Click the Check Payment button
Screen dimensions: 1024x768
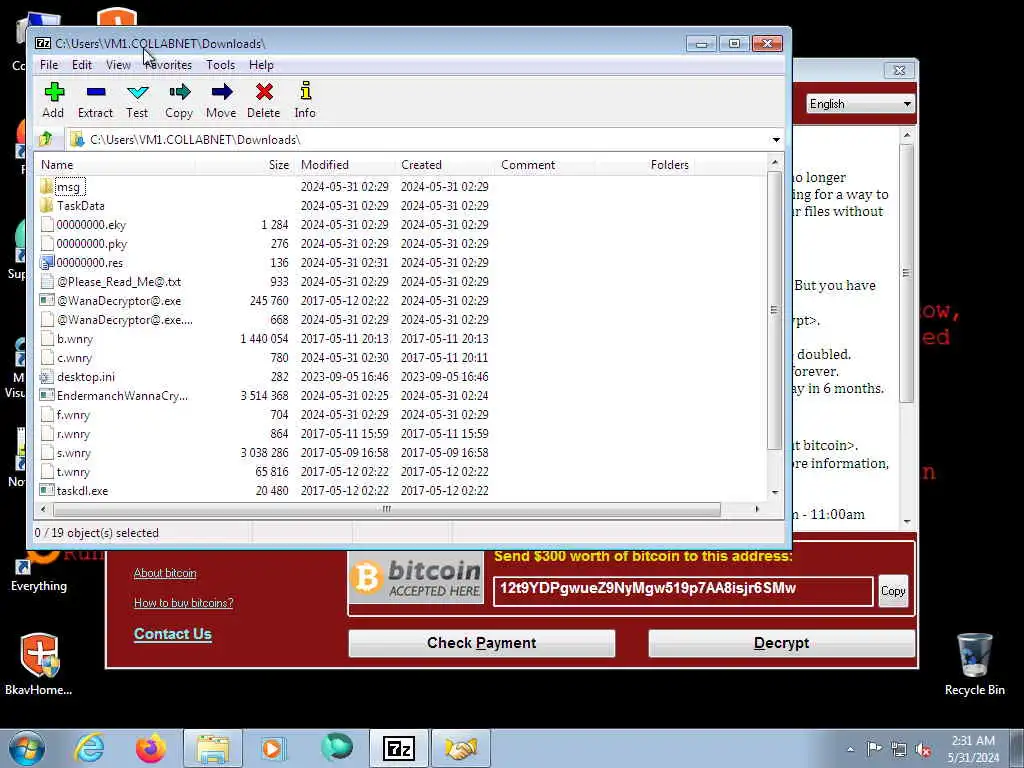(x=482, y=643)
